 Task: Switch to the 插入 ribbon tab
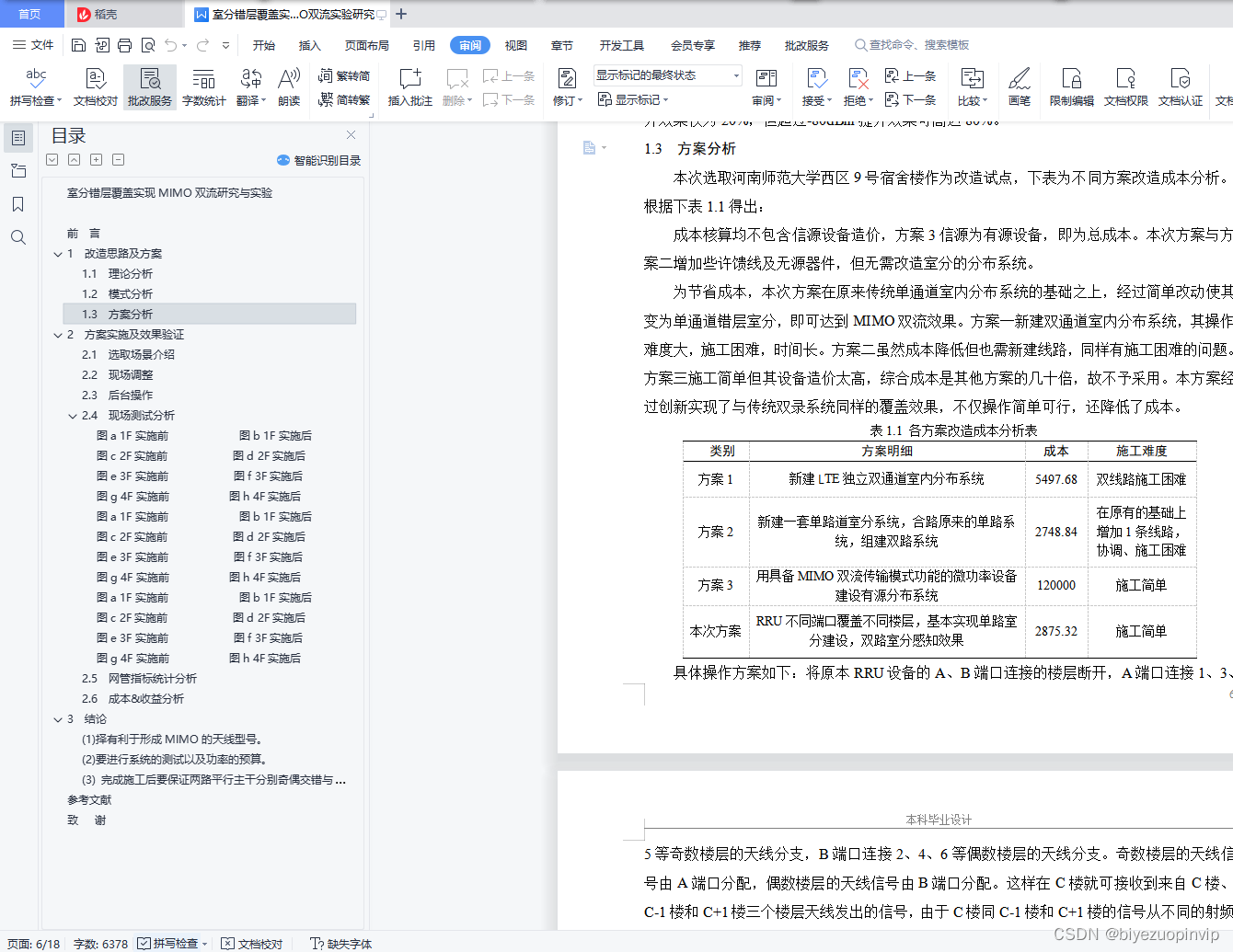[x=310, y=45]
